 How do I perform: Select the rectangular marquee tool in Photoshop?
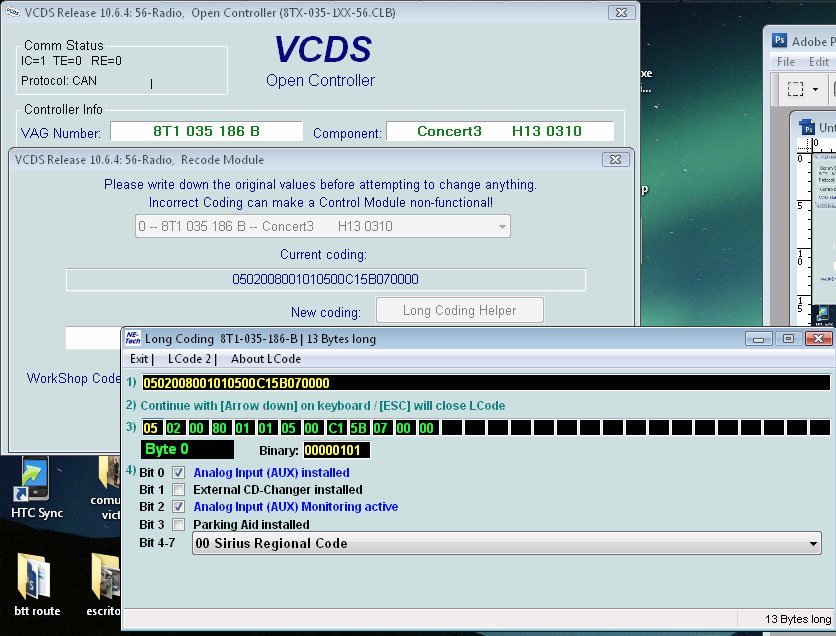click(x=795, y=89)
